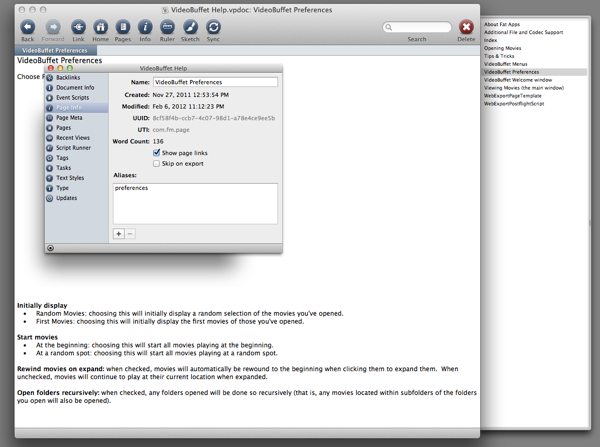
Task: Click the red Delete toolbar icon
Action: [x=466, y=27]
